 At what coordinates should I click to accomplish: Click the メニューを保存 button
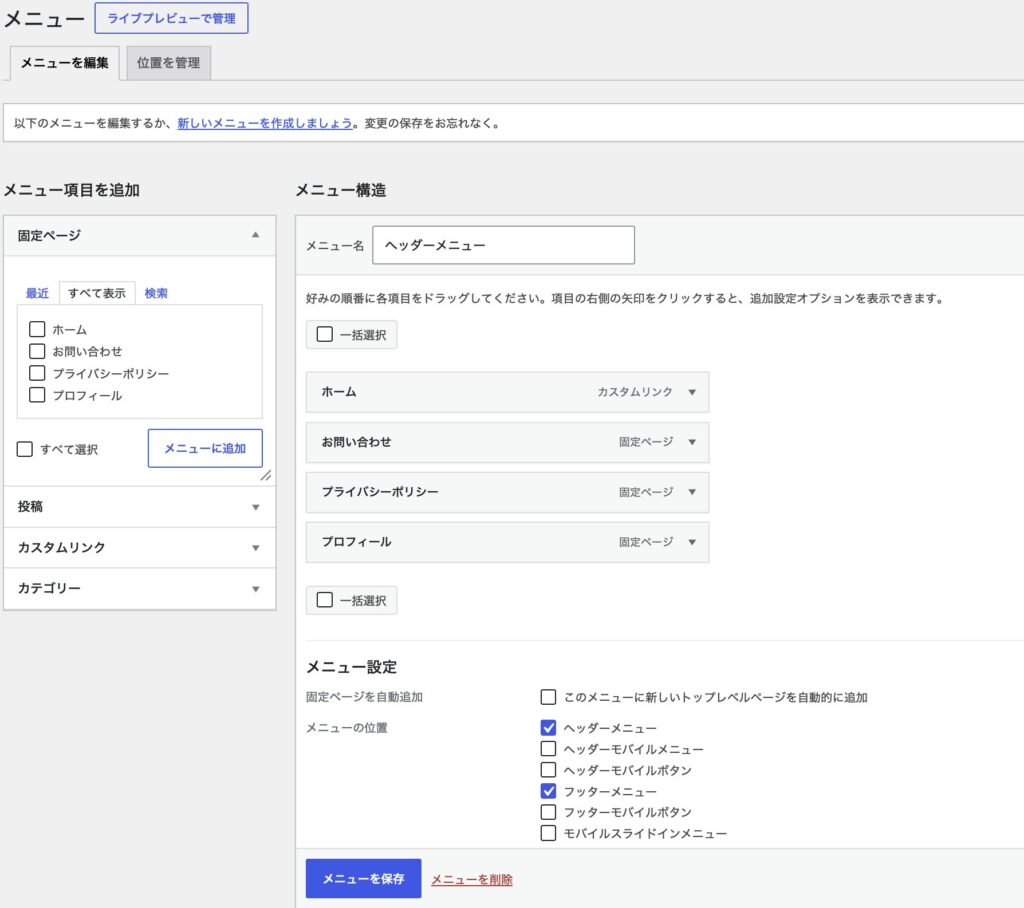(x=363, y=879)
